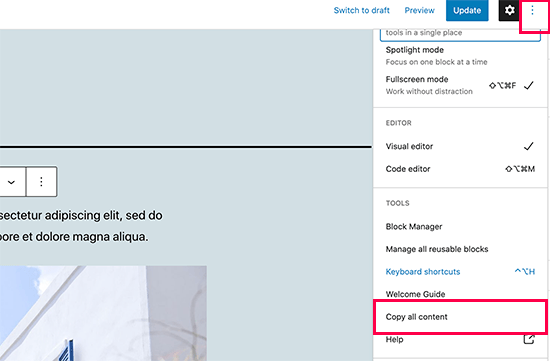Expand the block toolbar chevron dropdown
The height and width of the screenshot is (361, 550).
click(x=12, y=182)
